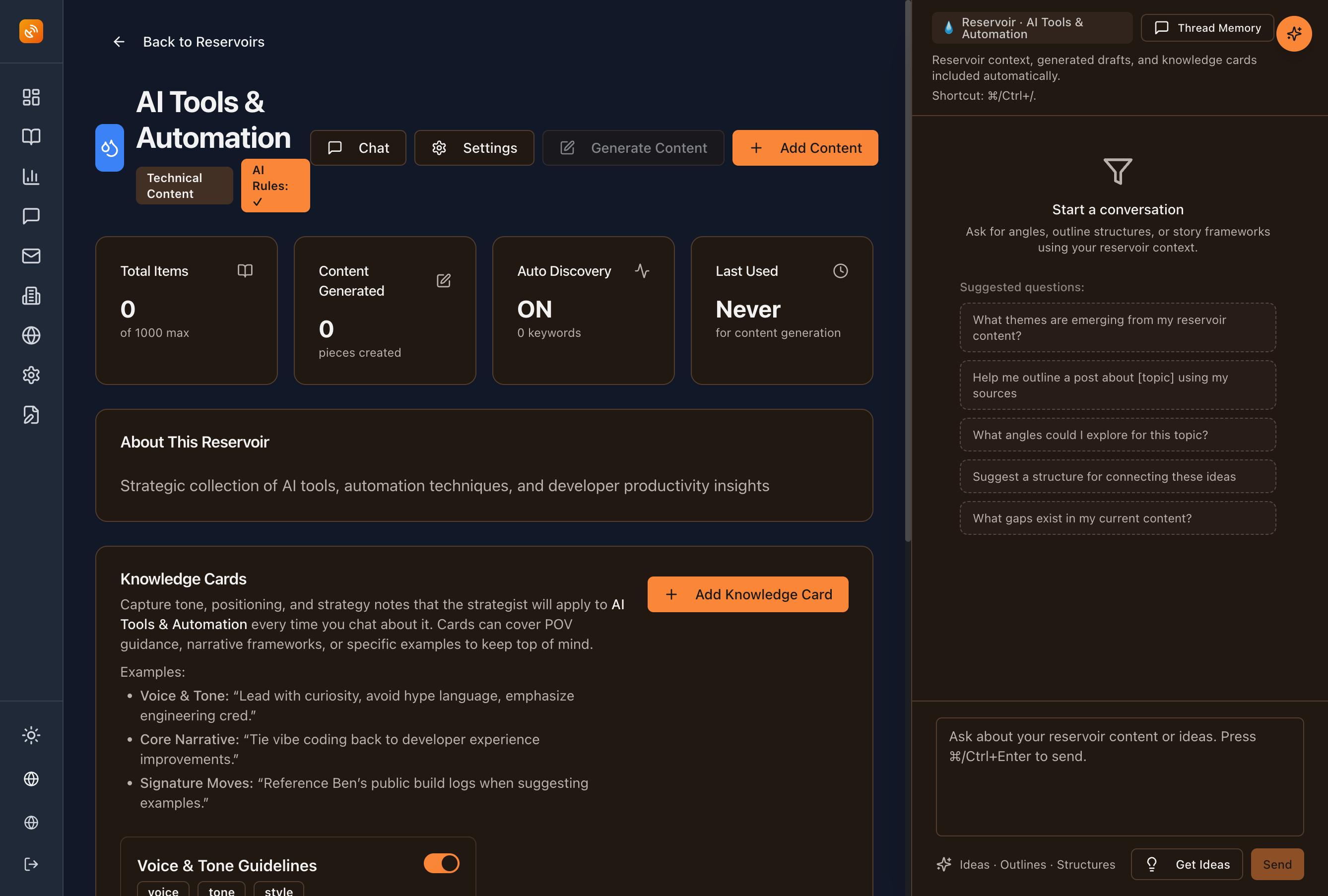Image resolution: width=1328 pixels, height=896 pixels.
Task: Focus the reservoir chat message input
Action: click(1119, 776)
